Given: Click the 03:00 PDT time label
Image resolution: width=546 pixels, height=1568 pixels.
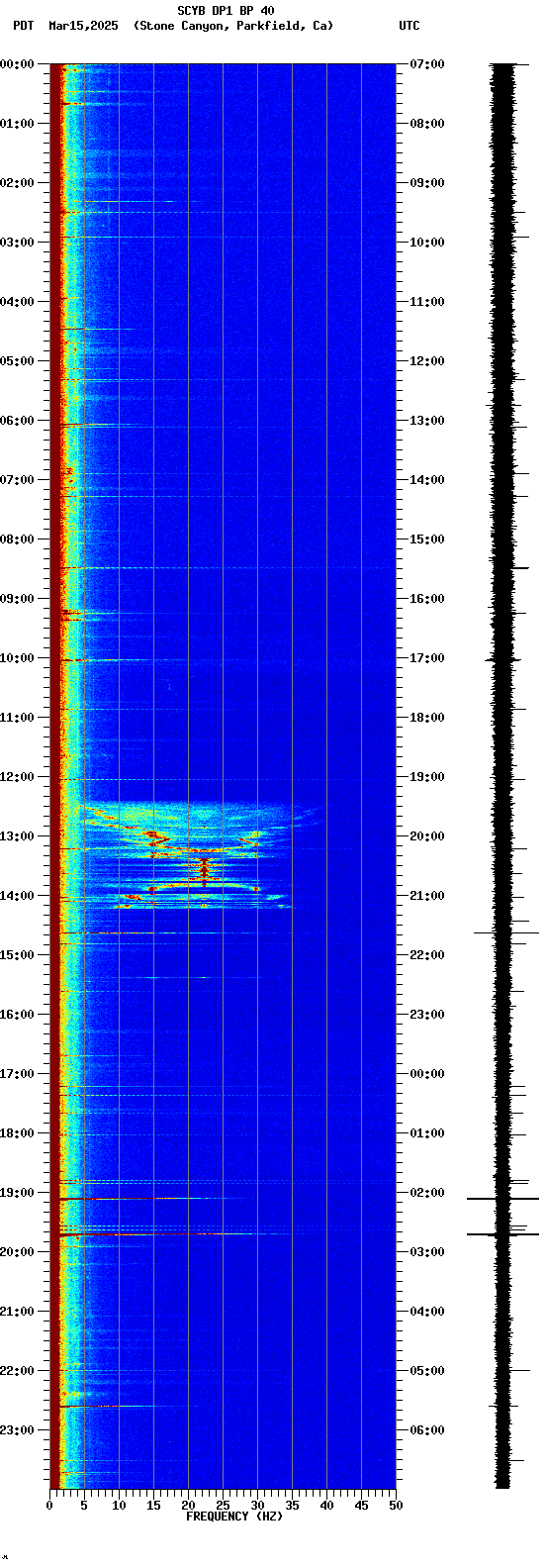Looking at the screenshot, I should (18, 243).
